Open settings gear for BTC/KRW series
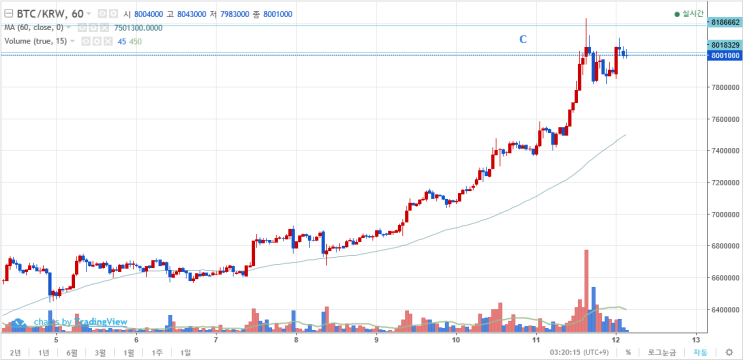743x360 pixels. (113, 14)
